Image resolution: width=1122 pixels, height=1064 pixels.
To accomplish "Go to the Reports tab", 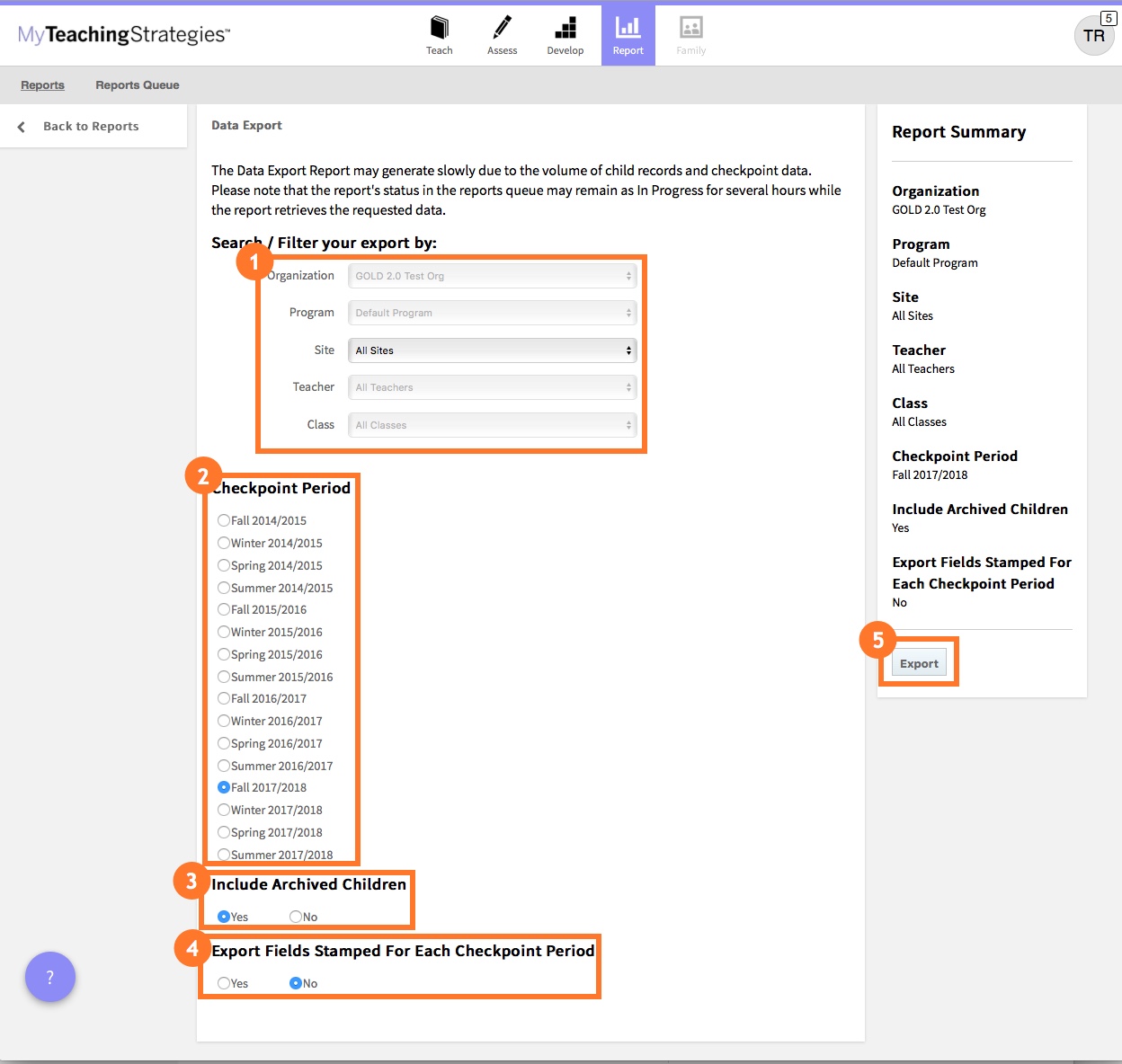I will 42,85.
